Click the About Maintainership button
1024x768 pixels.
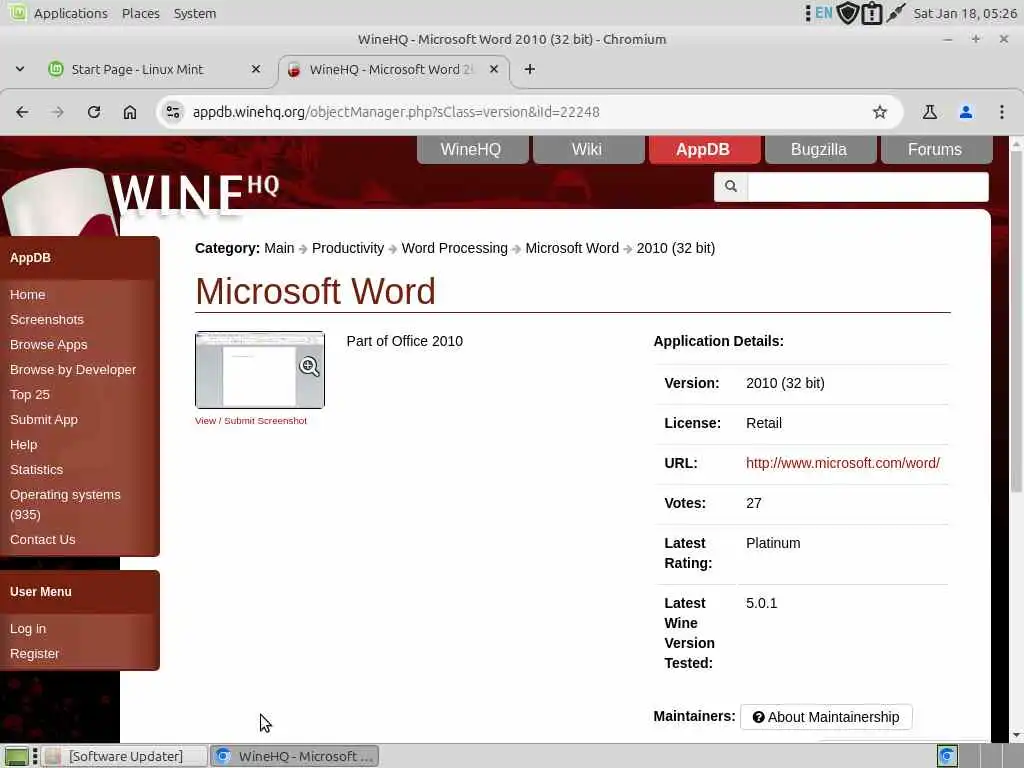(x=826, y=717)
